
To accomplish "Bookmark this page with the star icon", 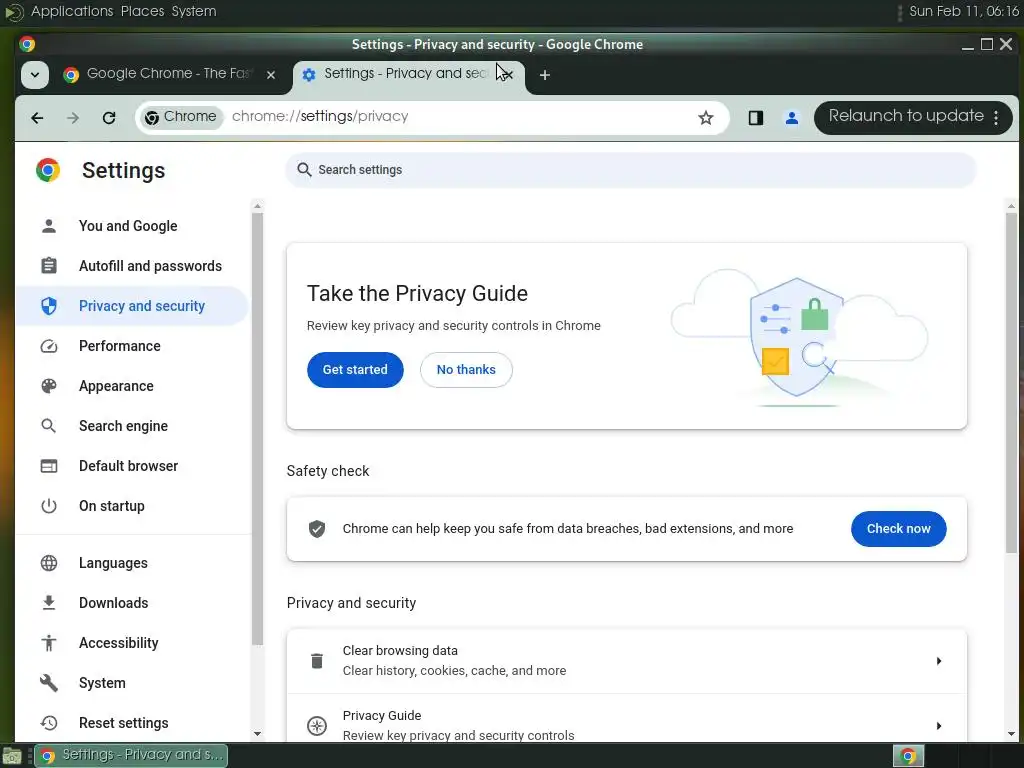I will coord(705,118).
